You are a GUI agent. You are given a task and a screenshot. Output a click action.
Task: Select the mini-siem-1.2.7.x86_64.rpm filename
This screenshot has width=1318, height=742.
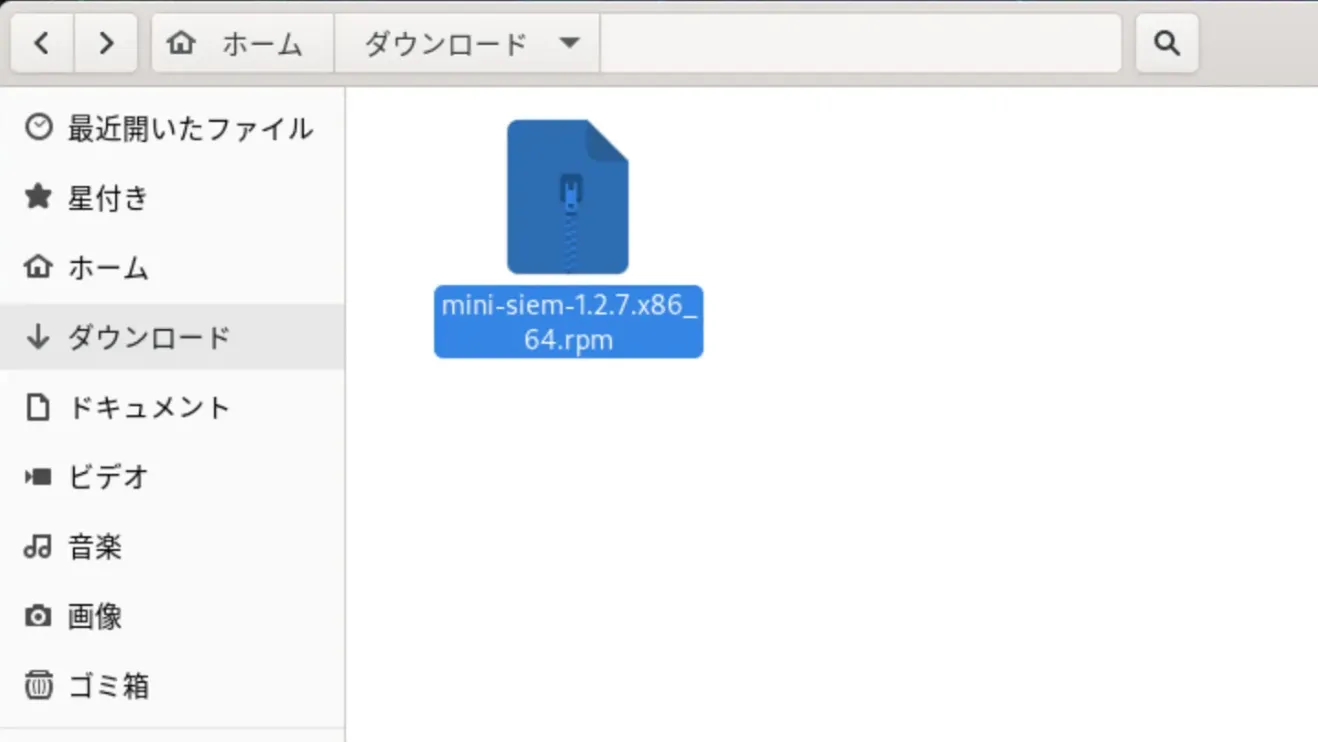(x=568, y=321)
